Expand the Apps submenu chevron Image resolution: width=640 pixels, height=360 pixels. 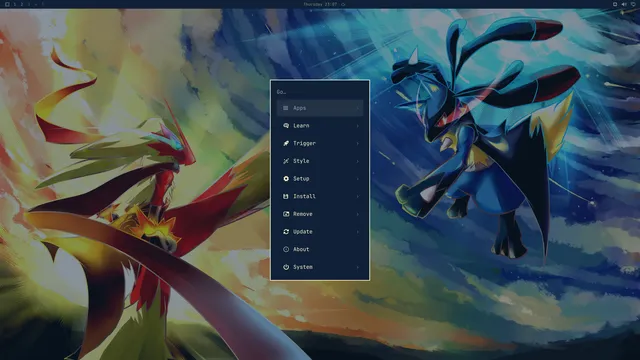pyautogui.click(x=358, y=108)
